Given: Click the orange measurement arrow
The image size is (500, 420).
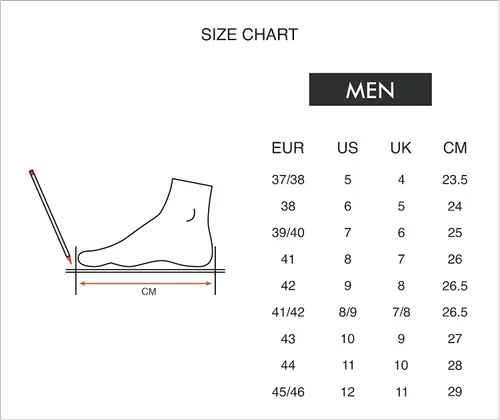Looking at the screenshot, I should pos(146,284).
